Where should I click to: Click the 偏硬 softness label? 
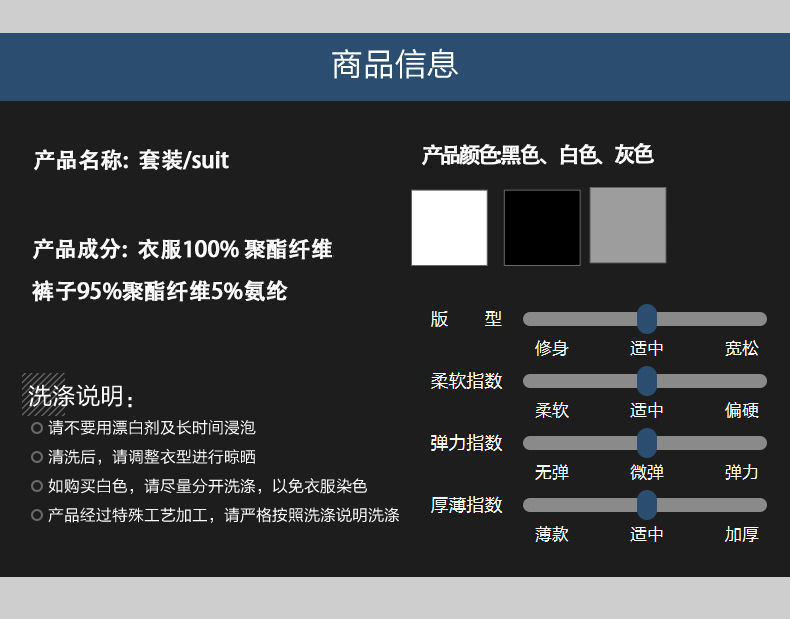pos(742,410)
